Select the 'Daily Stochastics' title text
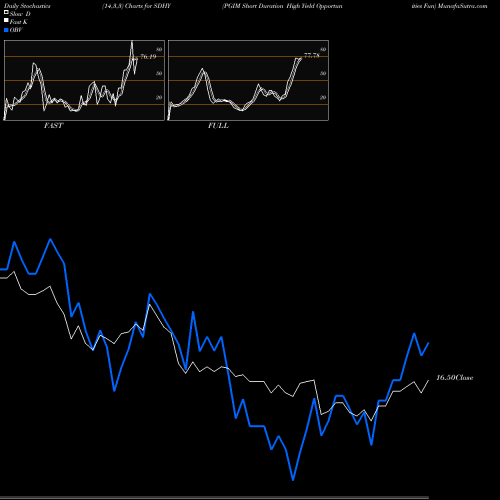500x500 pixels. point(27,6)
